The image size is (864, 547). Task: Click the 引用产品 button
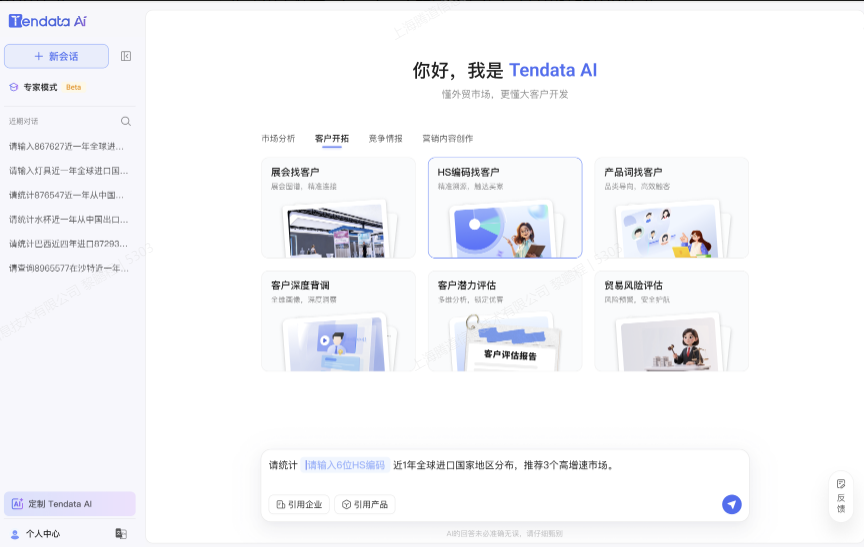(x=364, y=505)
